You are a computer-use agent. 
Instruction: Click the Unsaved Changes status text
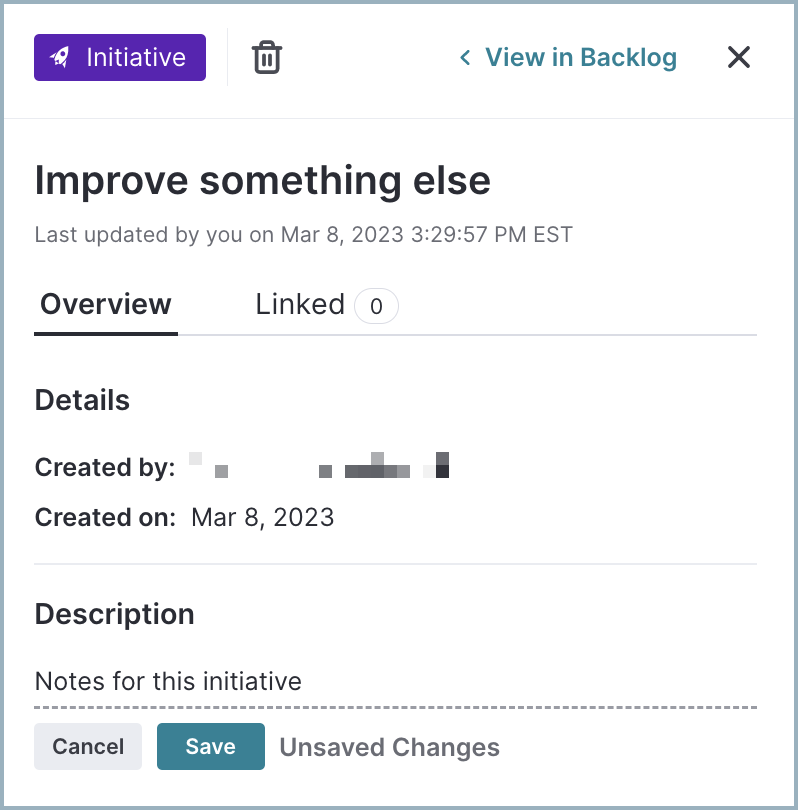[x=389, y=747]
